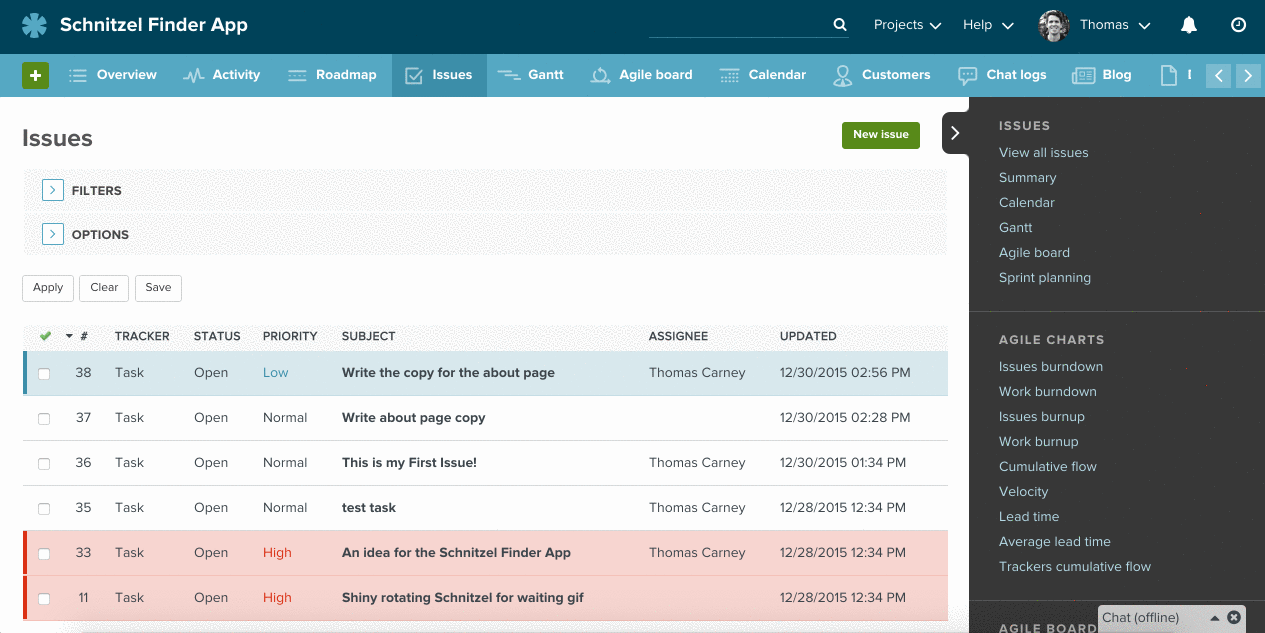The height and width of the screenshot is (633, 1265).
Task: Click the clock time-tracking icon
Action: [1238, 25]
